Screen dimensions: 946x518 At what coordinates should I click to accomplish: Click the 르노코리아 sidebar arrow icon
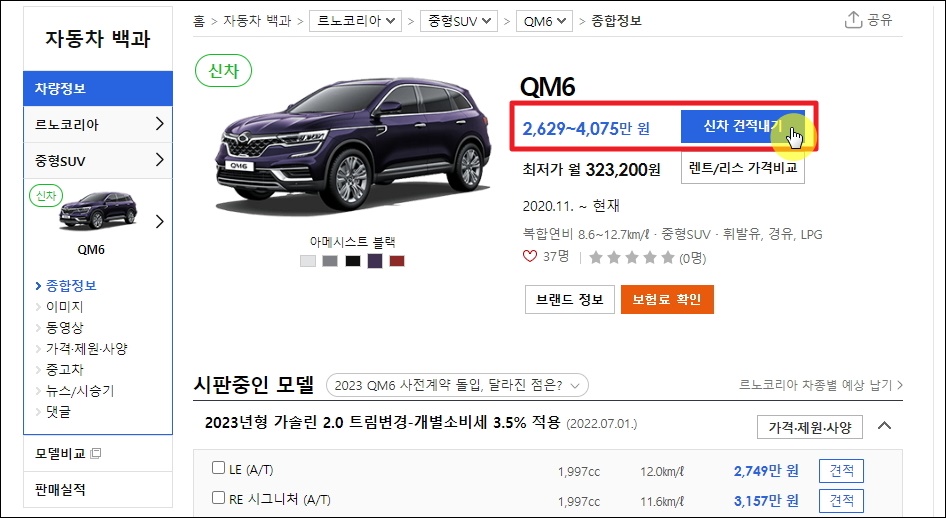click(159, 124)
